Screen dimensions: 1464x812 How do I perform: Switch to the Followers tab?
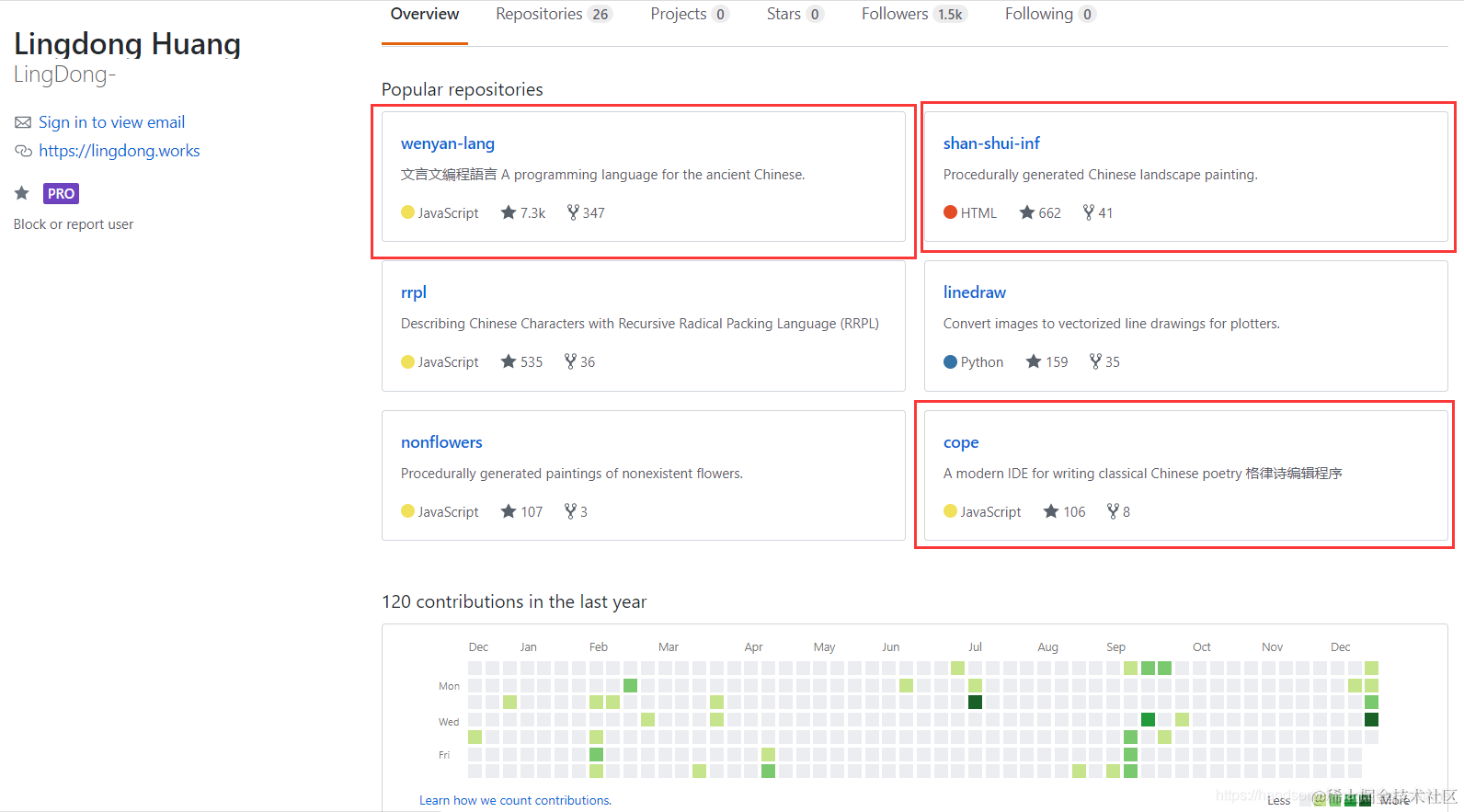point(913,14)
